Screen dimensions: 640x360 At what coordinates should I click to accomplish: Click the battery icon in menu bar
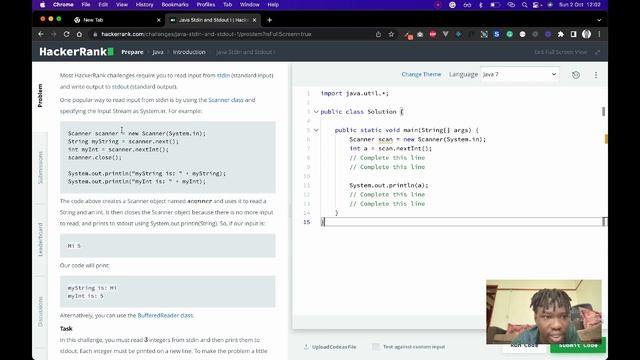pyautogui.click(x=495, y=5)
